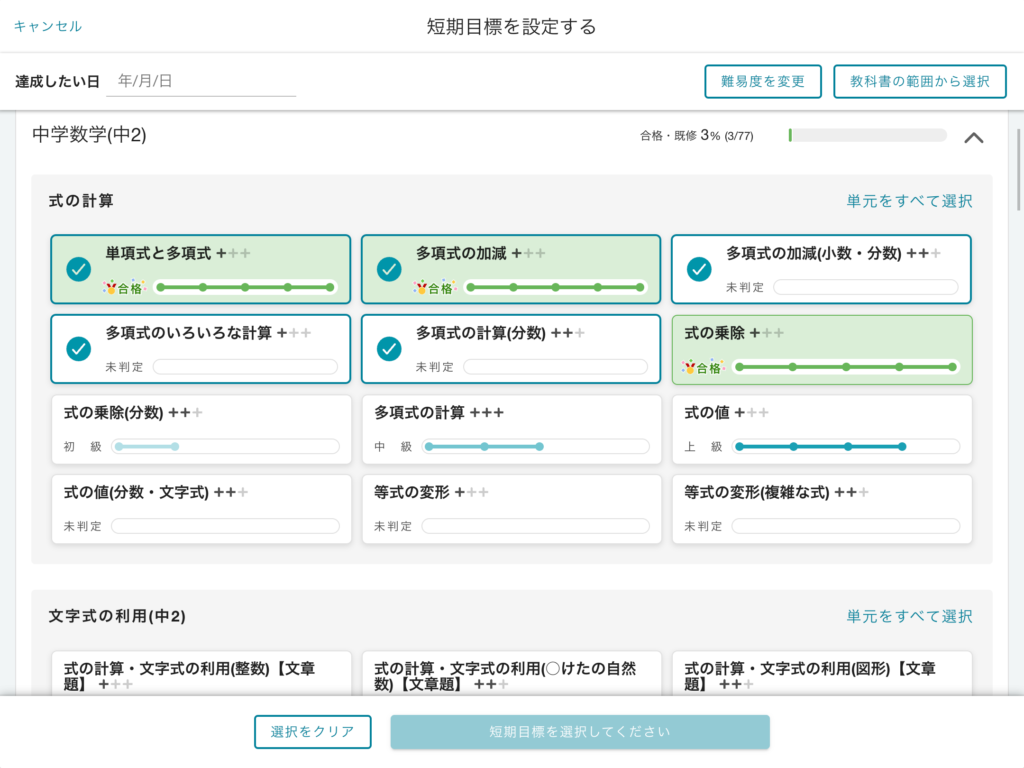Click the 選択をクリア button

click(x=312, y=732)
